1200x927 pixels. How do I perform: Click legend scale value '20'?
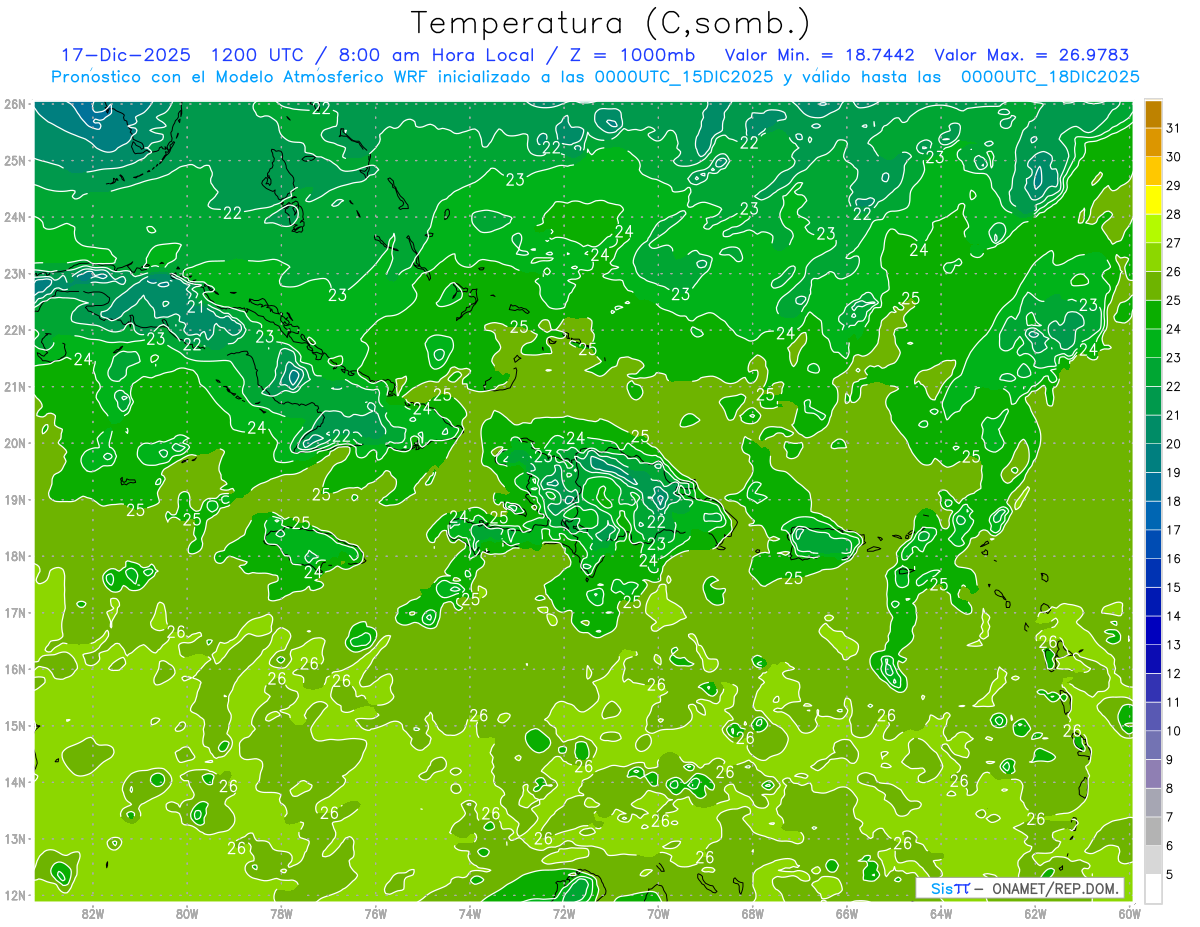(1174, 444)
